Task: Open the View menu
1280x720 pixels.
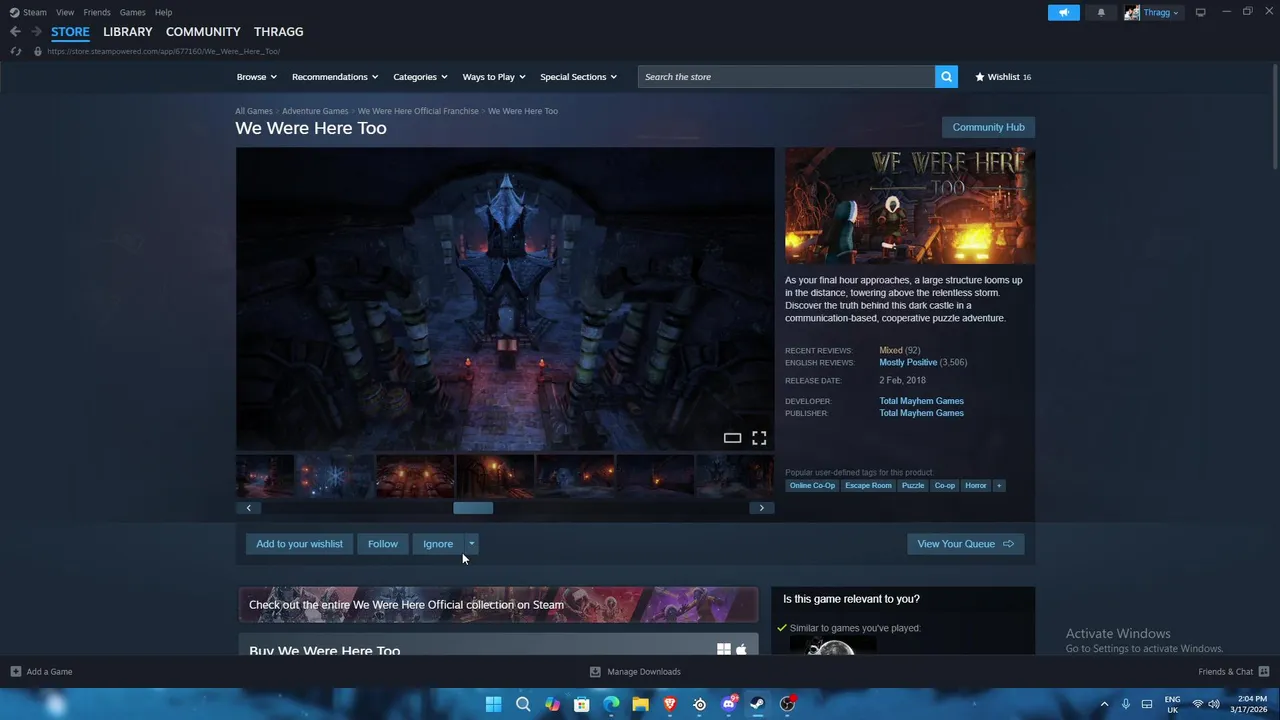Action: click(65, 13)
